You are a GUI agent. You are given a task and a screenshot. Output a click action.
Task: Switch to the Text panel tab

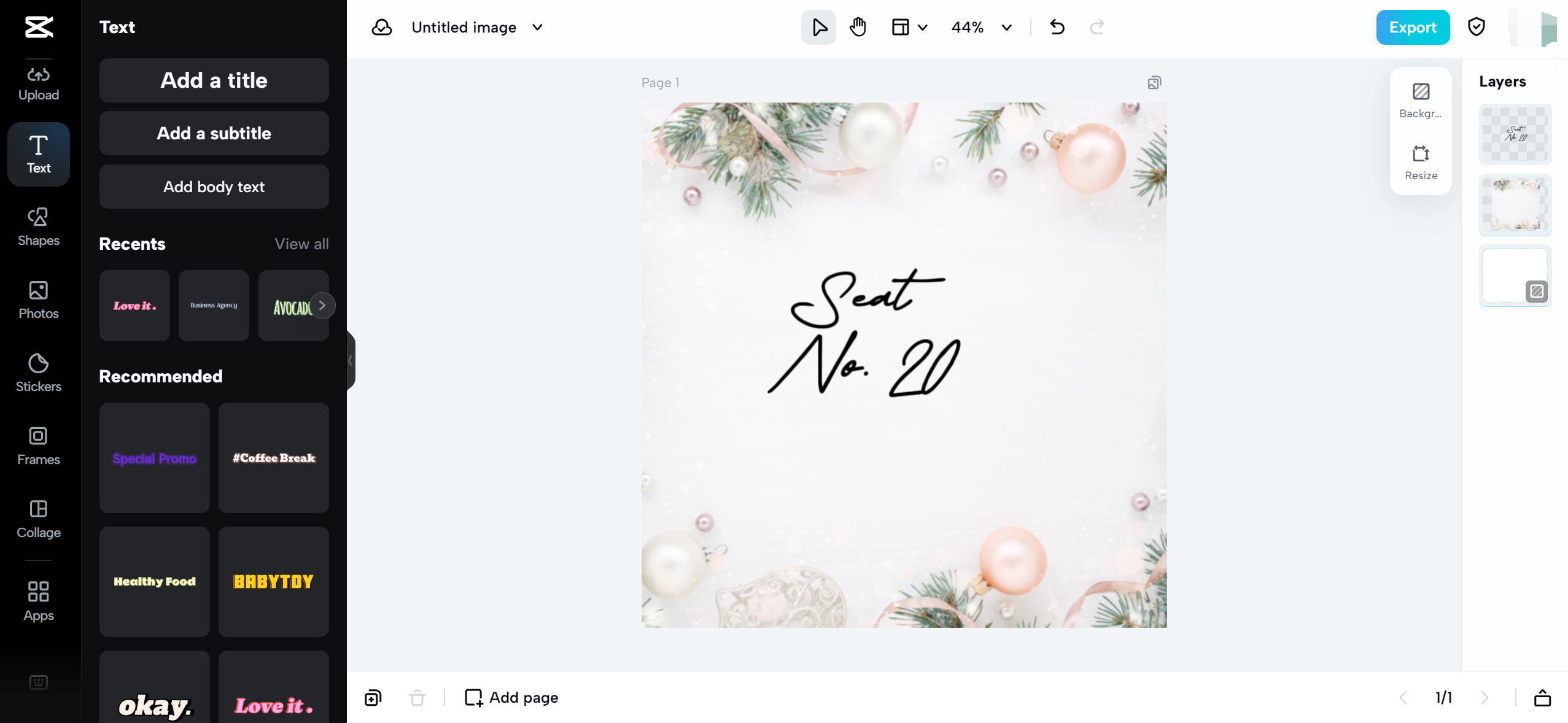tap(38, 154)
